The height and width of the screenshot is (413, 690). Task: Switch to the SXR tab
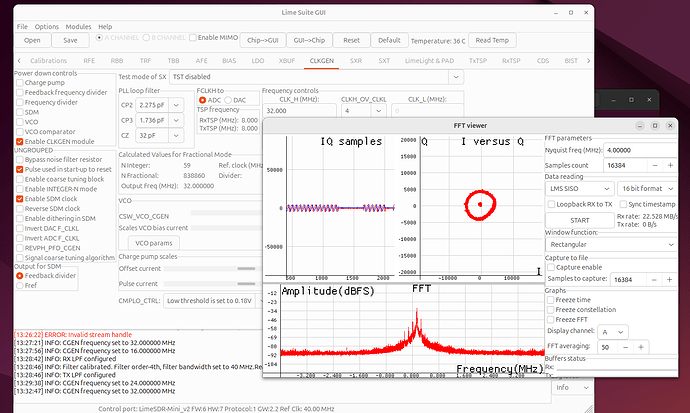tap(355, 61)
